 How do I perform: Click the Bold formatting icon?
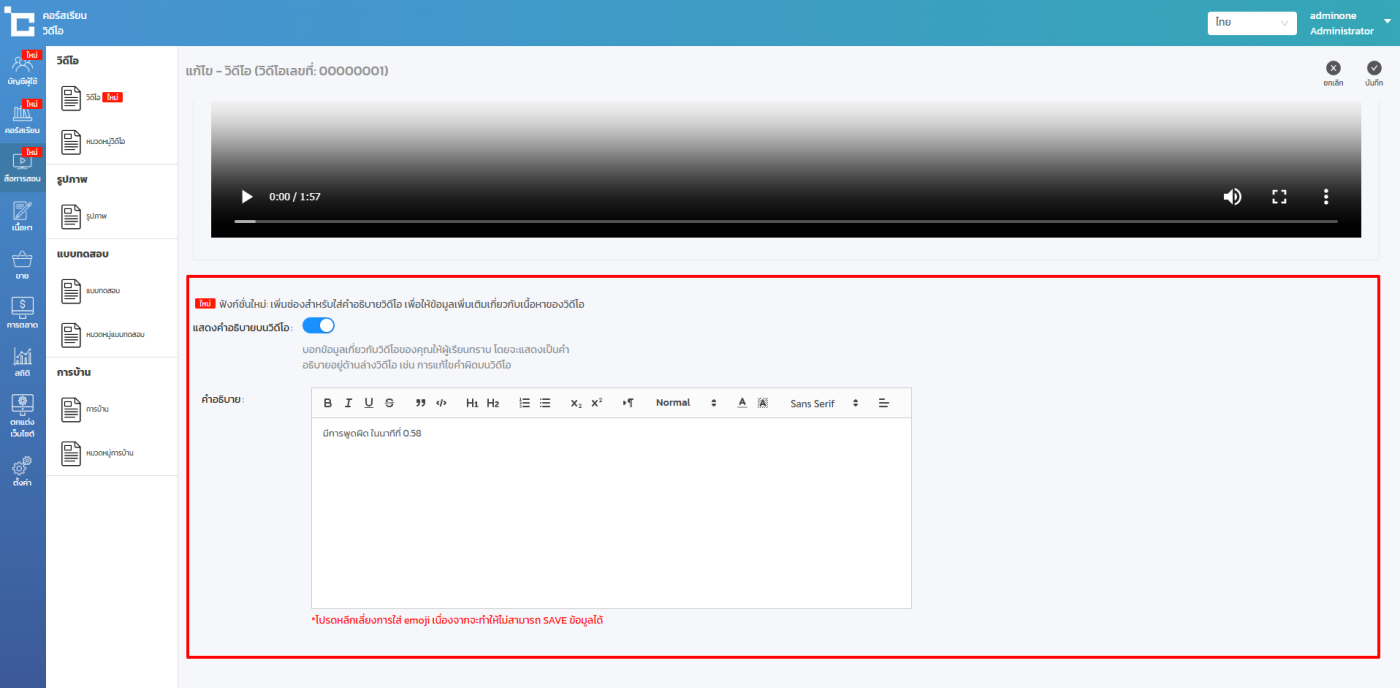pyautogui.click(x=327, y=403)
